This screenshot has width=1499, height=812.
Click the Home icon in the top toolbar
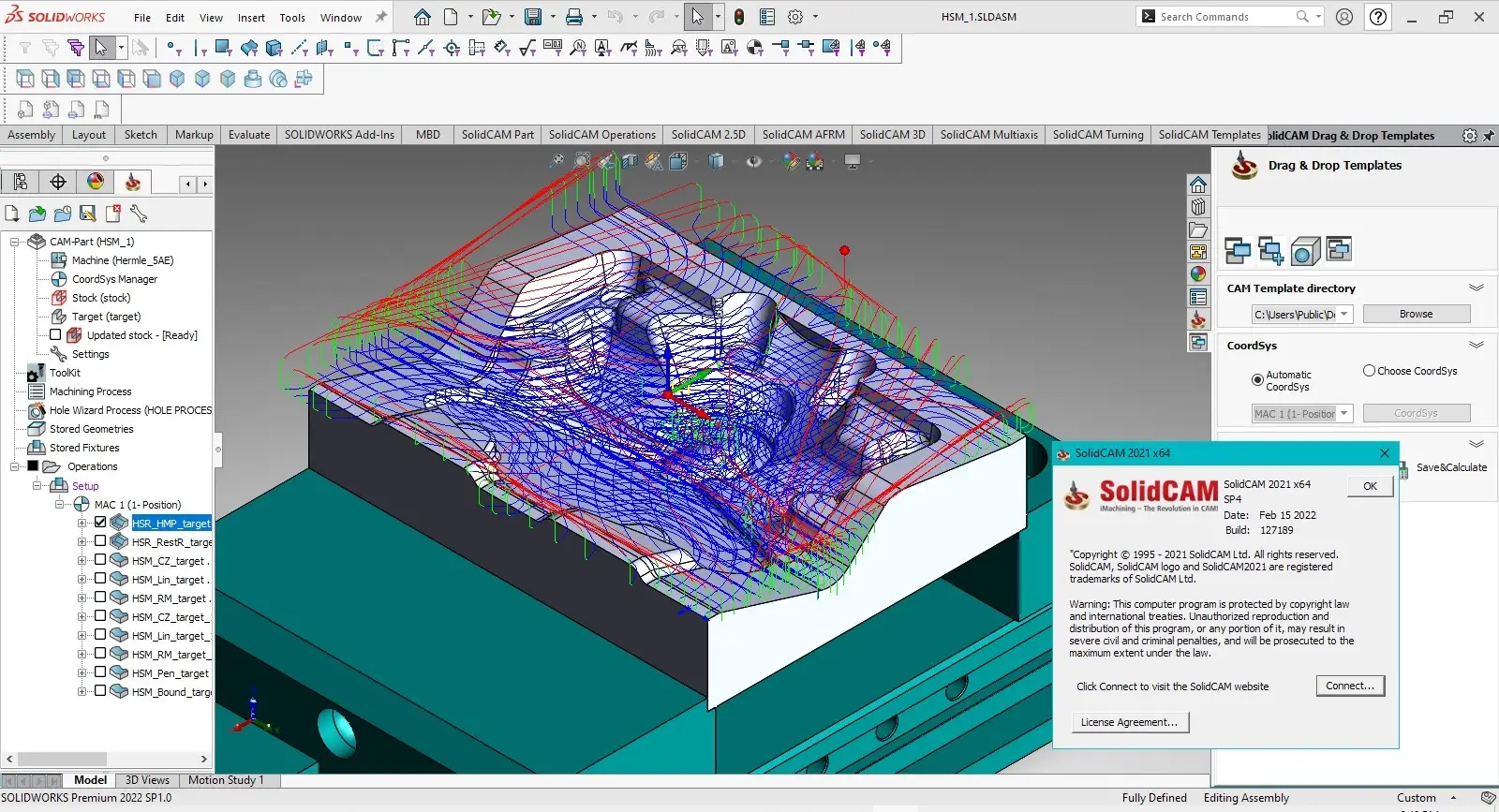pyautogui.click(x=423, y=17)
